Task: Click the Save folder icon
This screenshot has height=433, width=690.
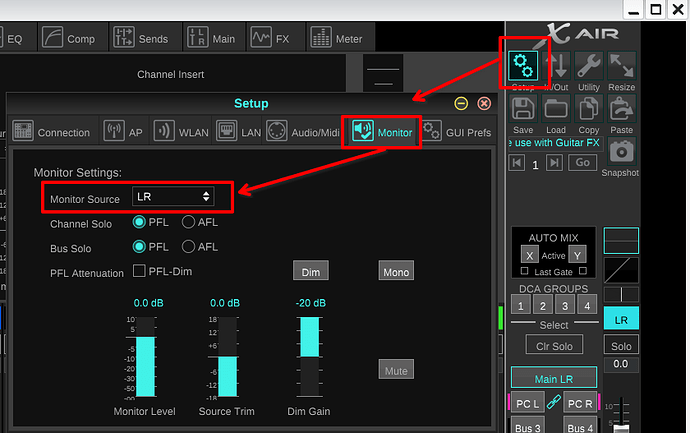Action: (523, 108)
